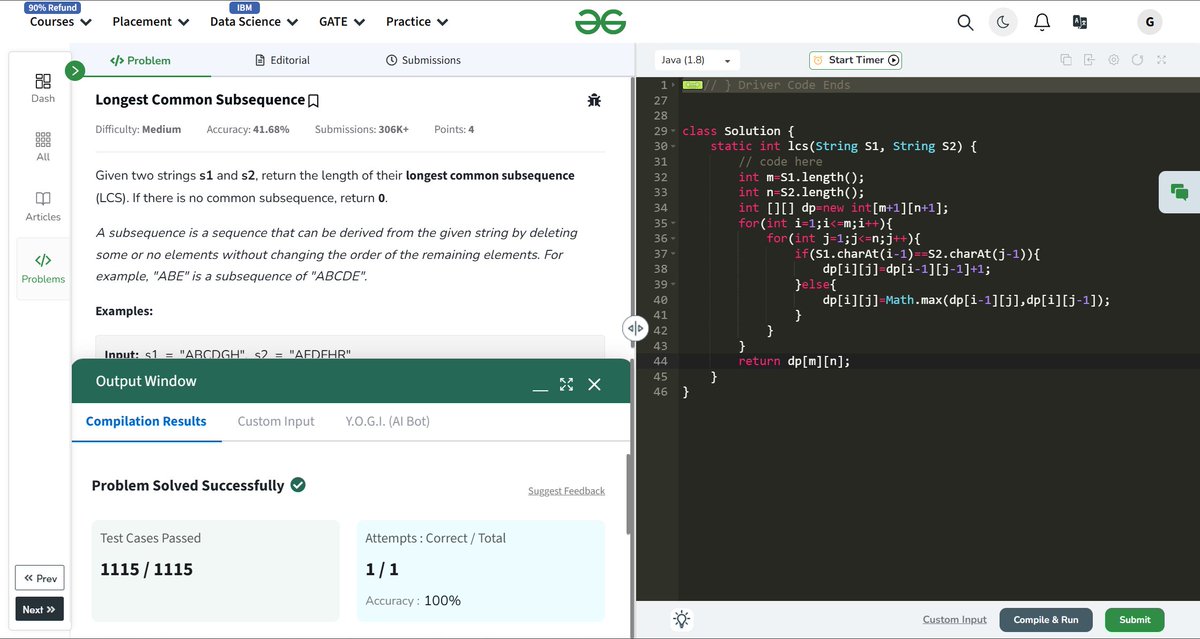The height and width of the screenshot is (639, 1200).
Task: Click the Suggest Feedback link
Action: (x=566, y=491)
